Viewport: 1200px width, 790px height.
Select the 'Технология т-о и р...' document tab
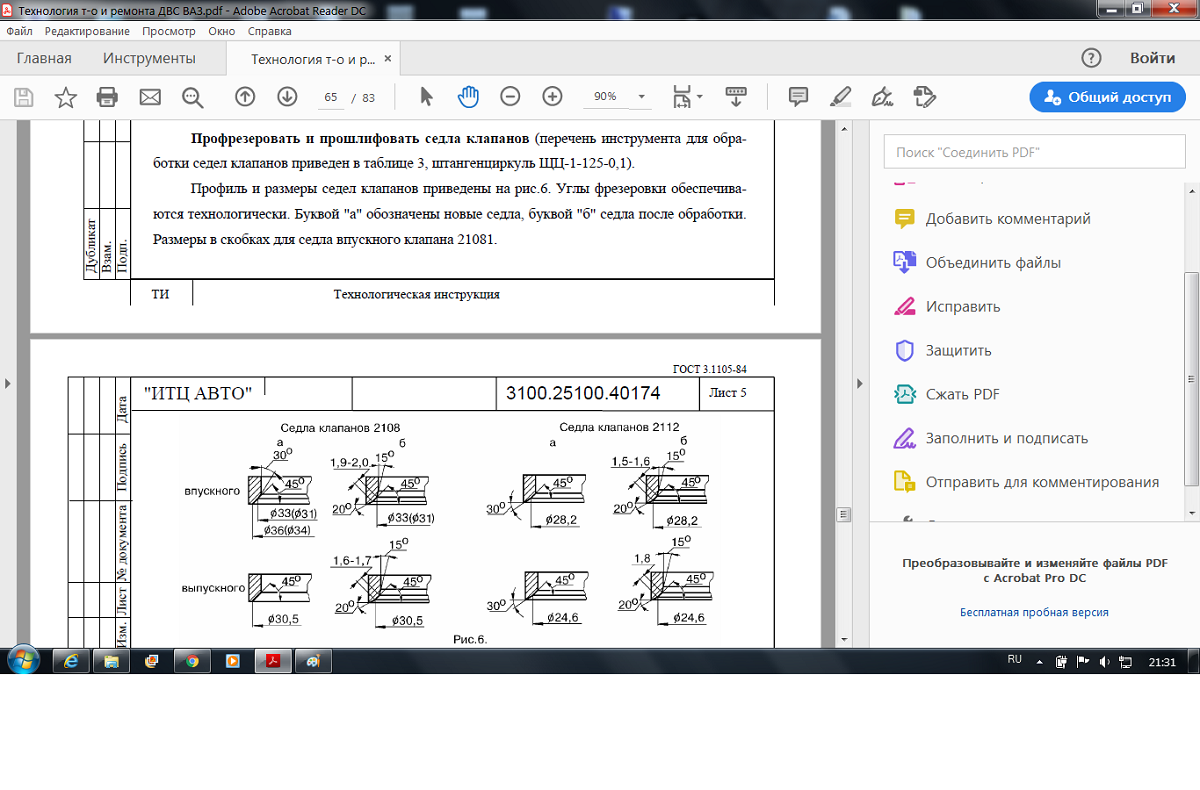coord(312,59)
